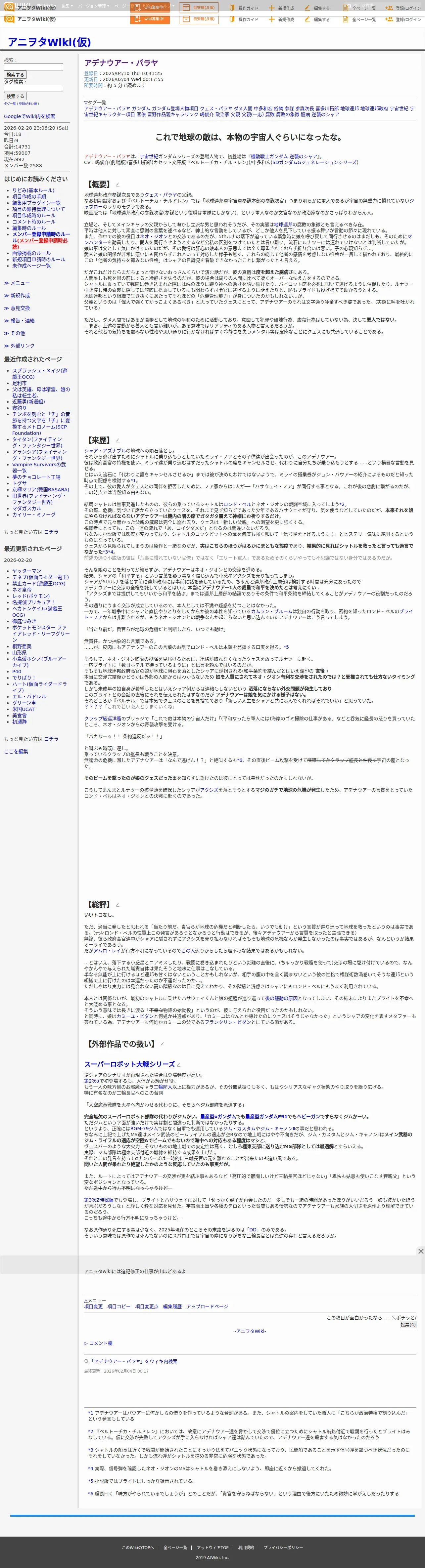
Task: Expand the ≫ 新規作成 sidebar section
Action: (17, 296)
